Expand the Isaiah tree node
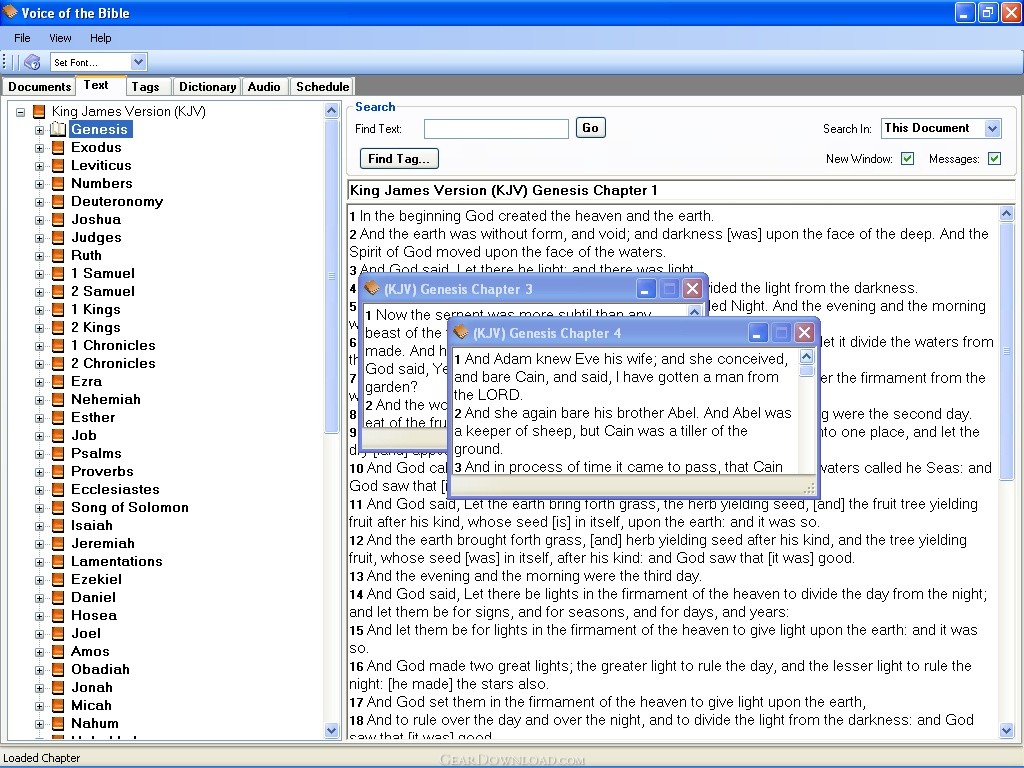 [x=40, y=526]
